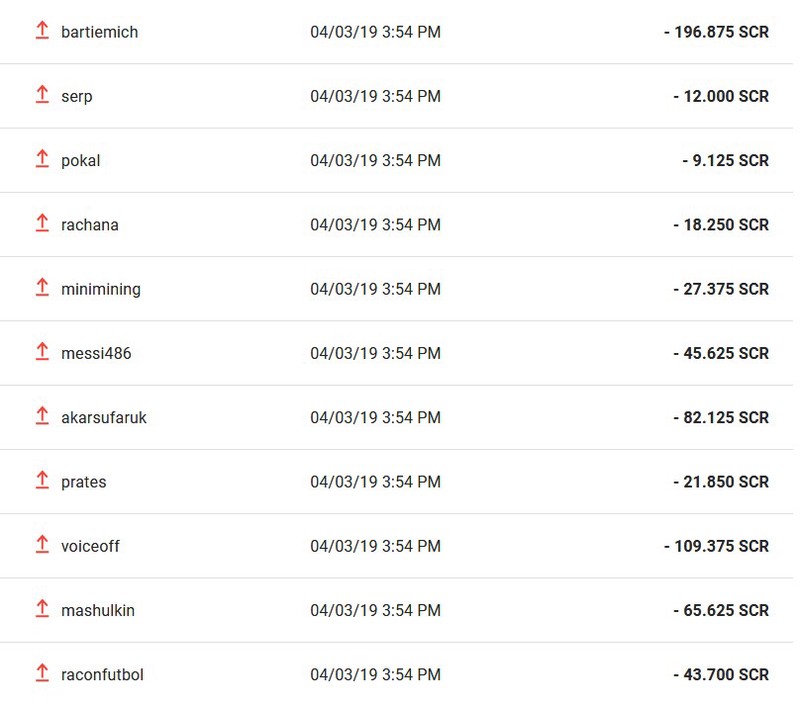Click the outgoing arrow icon for voiceoff
The height and width of the screenshot is (706, 800).
[42, 544]
